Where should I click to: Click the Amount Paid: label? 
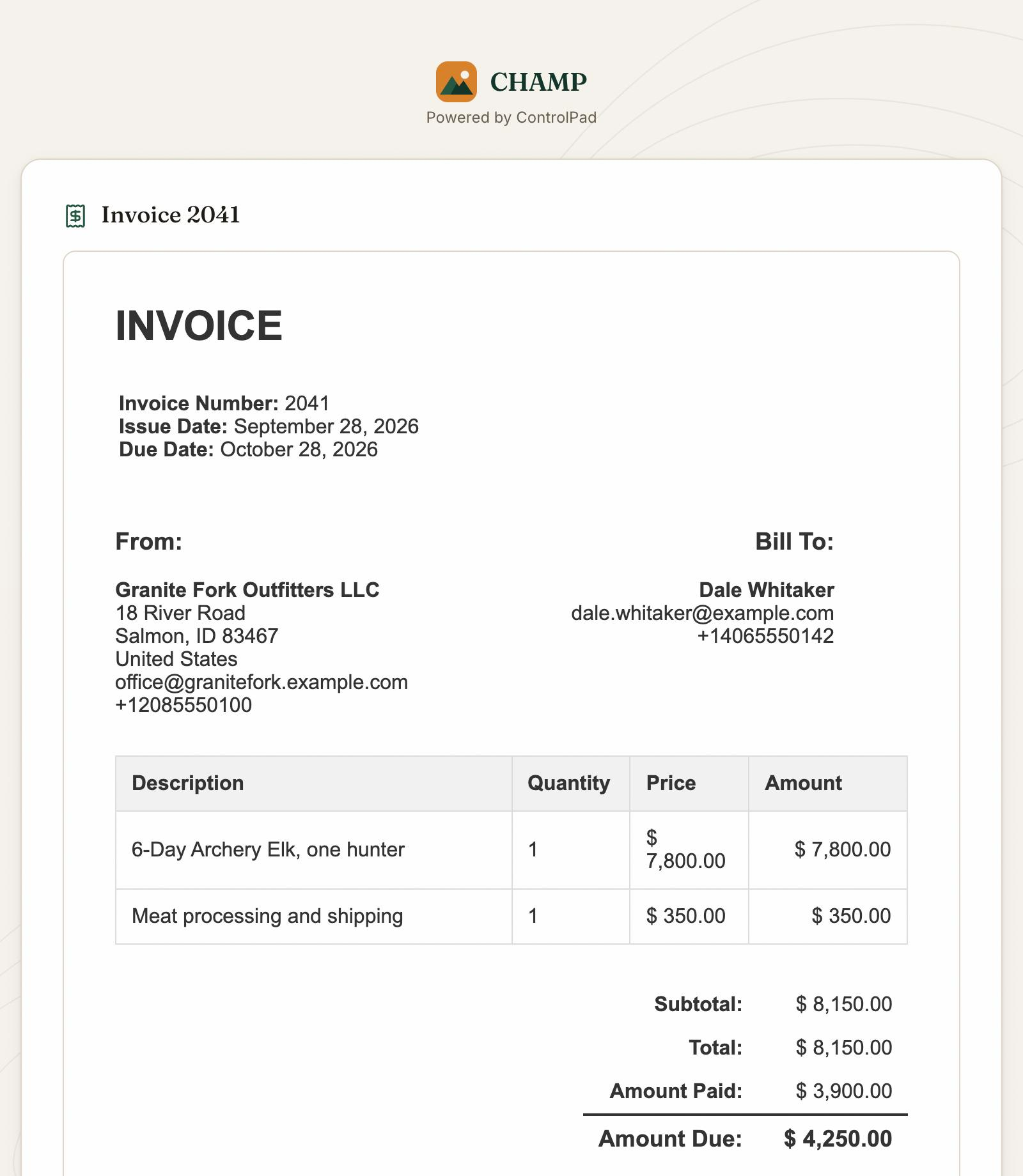[676, 1091]
